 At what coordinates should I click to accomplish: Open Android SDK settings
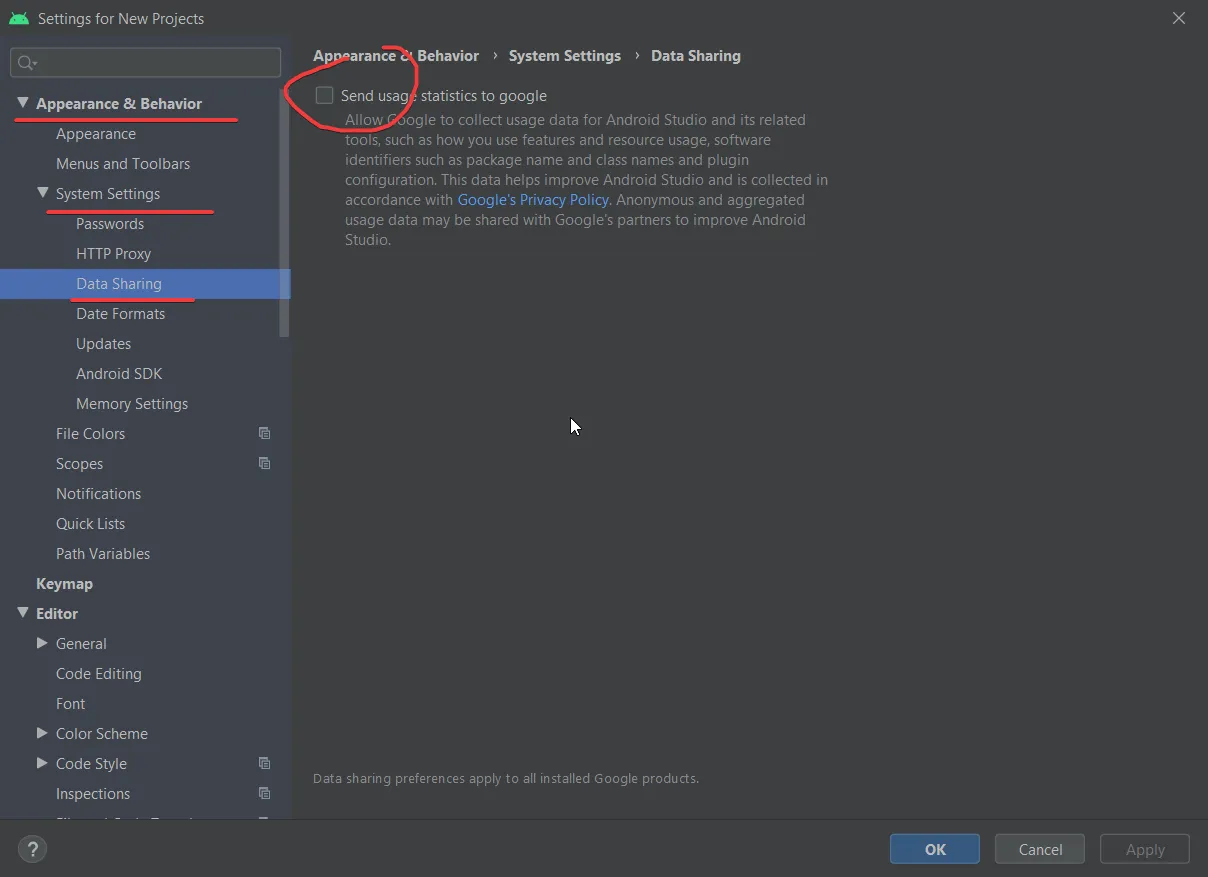[119, 373]
